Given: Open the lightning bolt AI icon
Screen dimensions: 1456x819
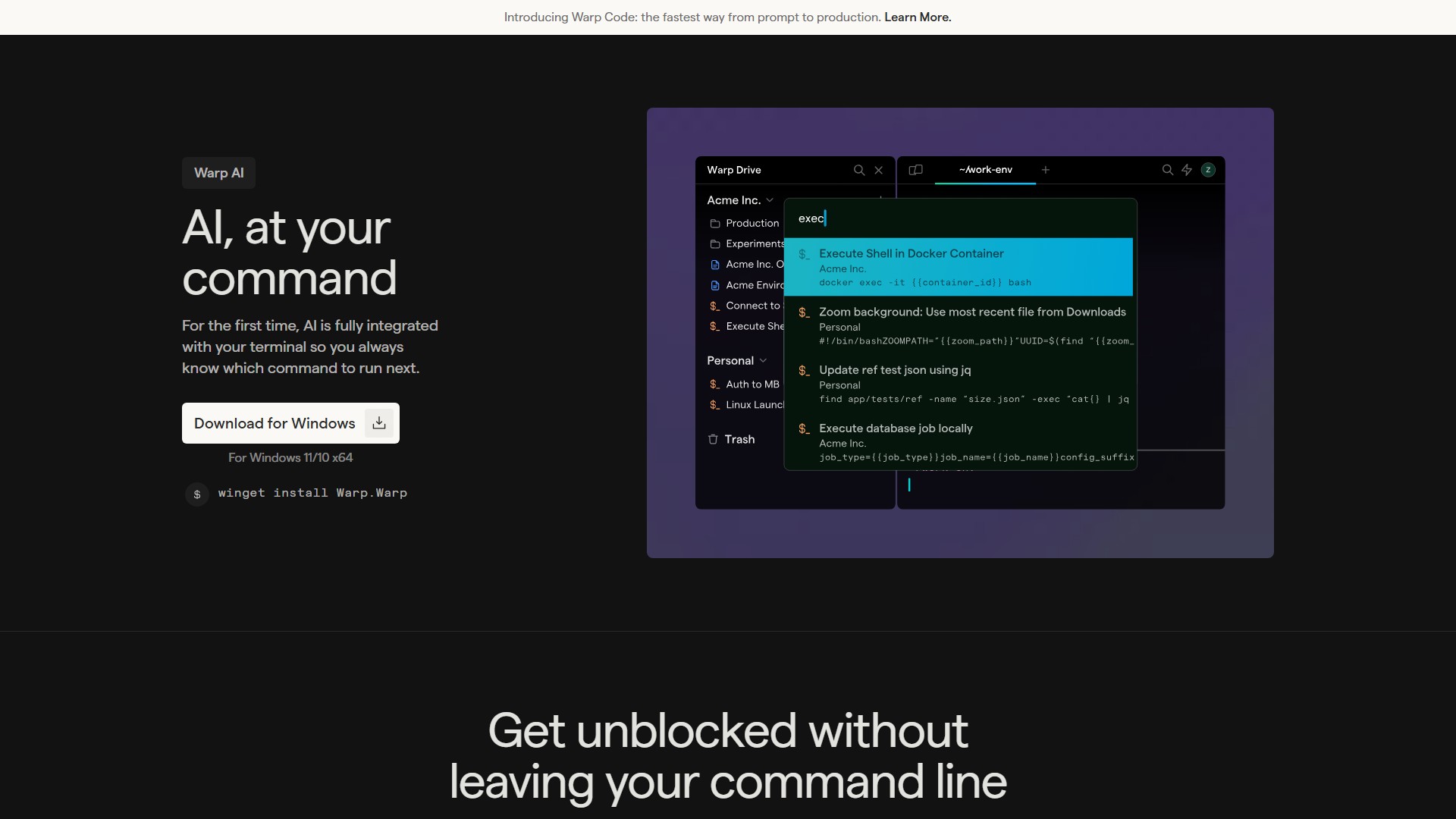Looking at the screenshot, I should tap(1187, 170).
